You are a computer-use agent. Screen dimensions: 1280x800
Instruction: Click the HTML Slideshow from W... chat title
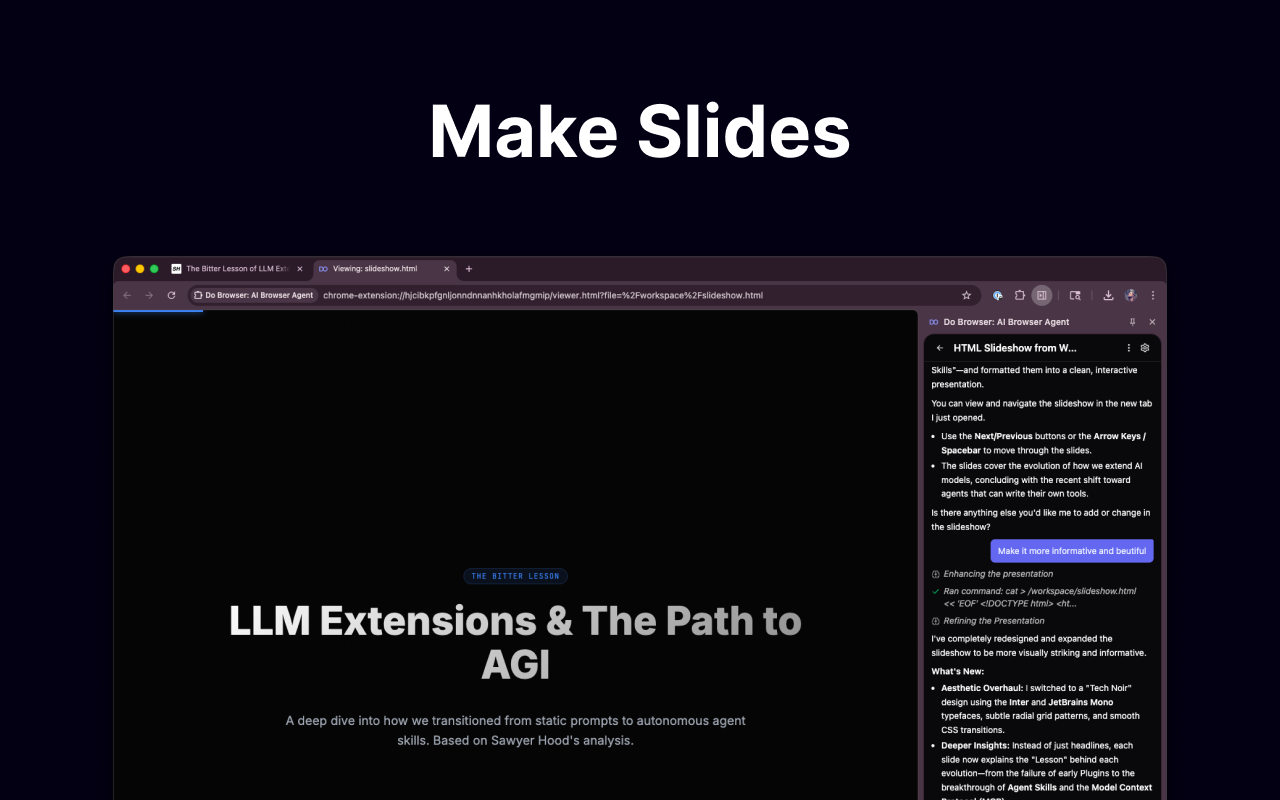(1015, 348)
